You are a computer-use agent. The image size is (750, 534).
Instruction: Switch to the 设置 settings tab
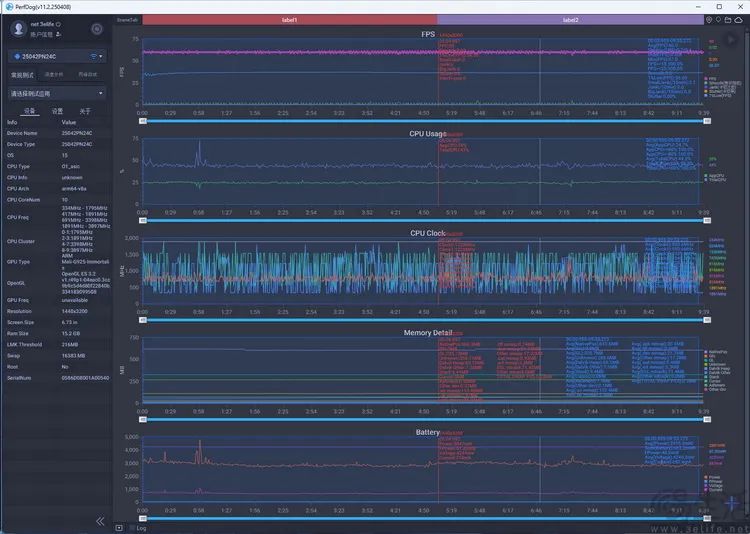coord(57,111)
